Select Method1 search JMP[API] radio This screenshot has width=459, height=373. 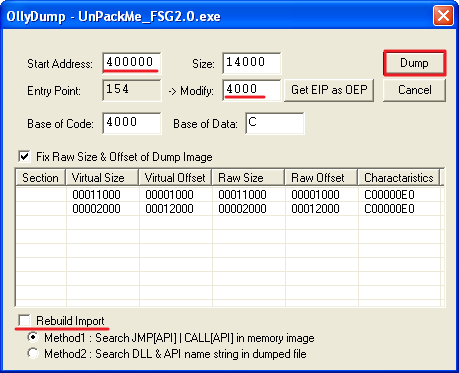[33, 337]
